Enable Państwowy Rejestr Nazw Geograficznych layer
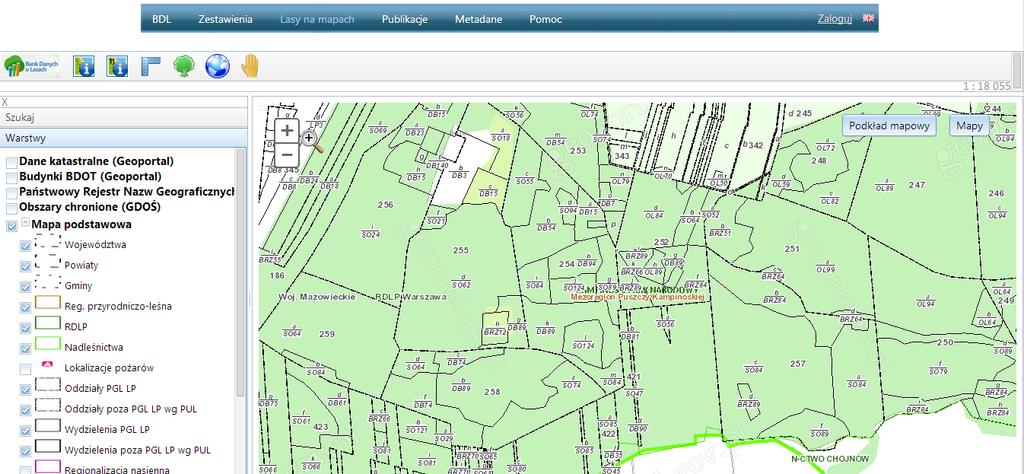This screenshot has height=474, width=1024. pos(12,193)
